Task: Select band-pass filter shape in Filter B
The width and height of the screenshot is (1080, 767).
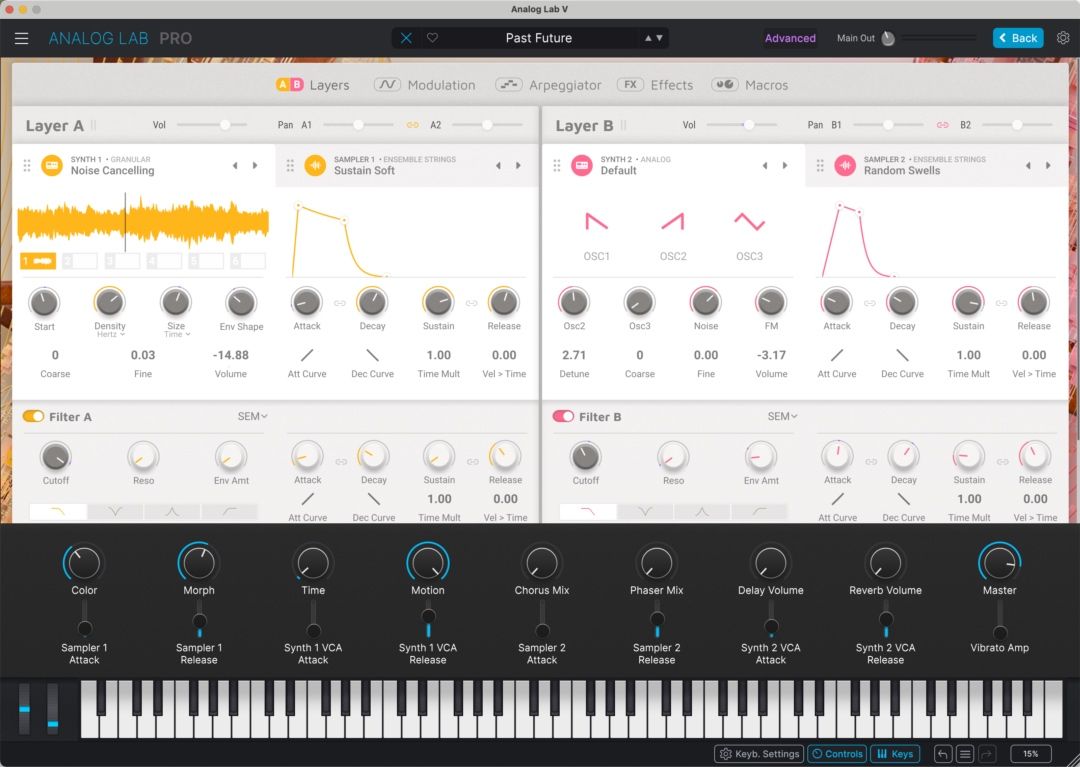Action: pyautogui.click(x=702, y=512)
